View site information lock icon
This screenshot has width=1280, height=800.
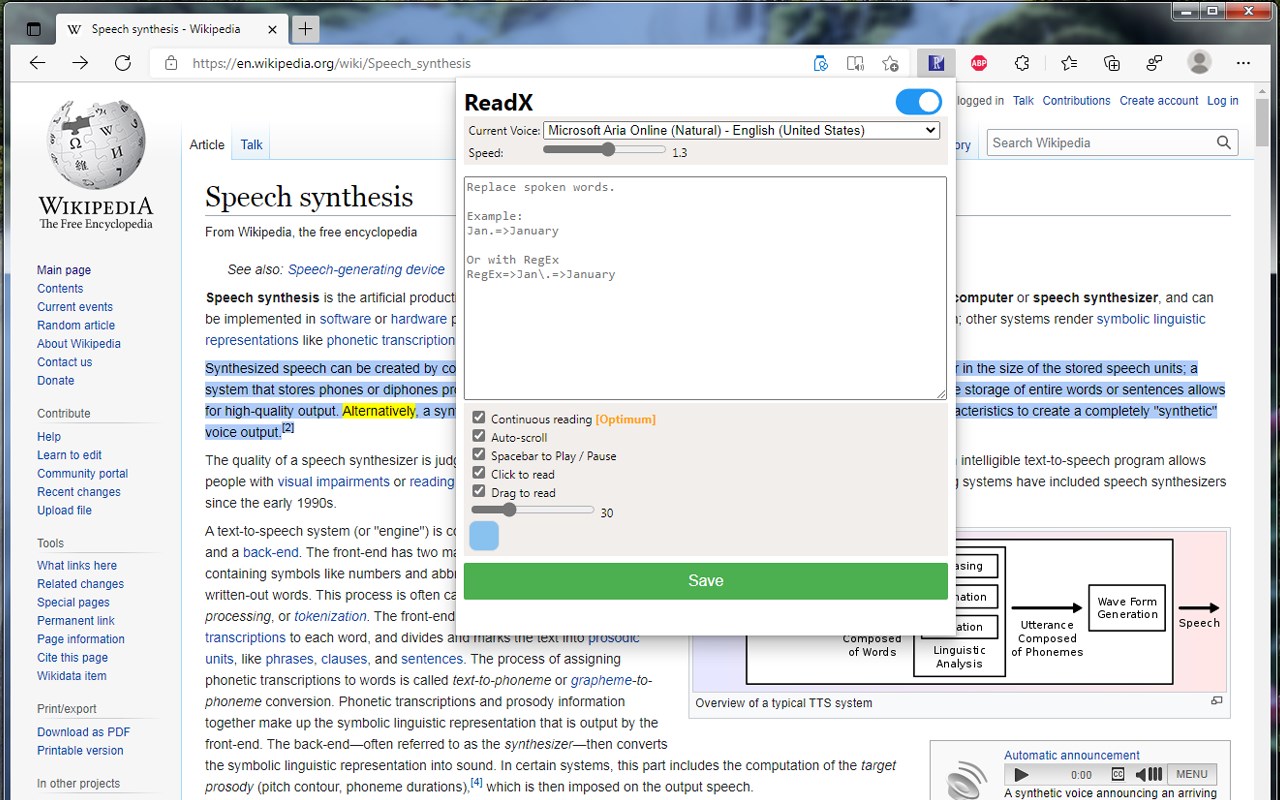(171, 63)
